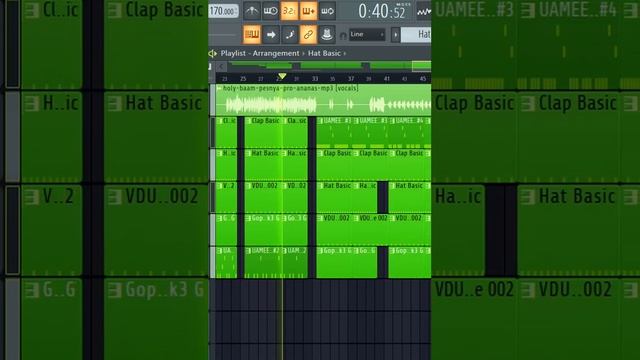Open the Line snap dropdown

pos(367,35)
